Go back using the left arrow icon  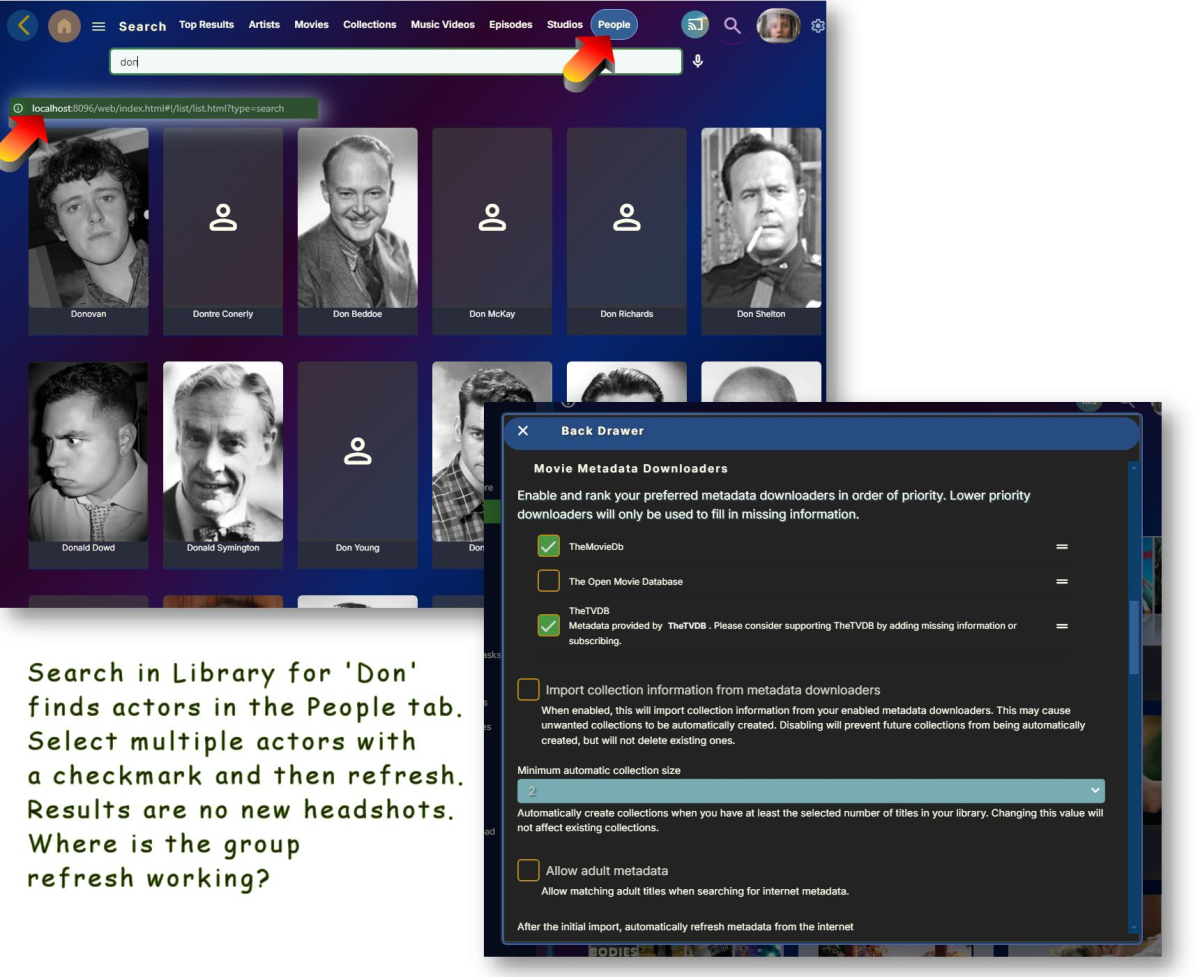tap(22, 24)
